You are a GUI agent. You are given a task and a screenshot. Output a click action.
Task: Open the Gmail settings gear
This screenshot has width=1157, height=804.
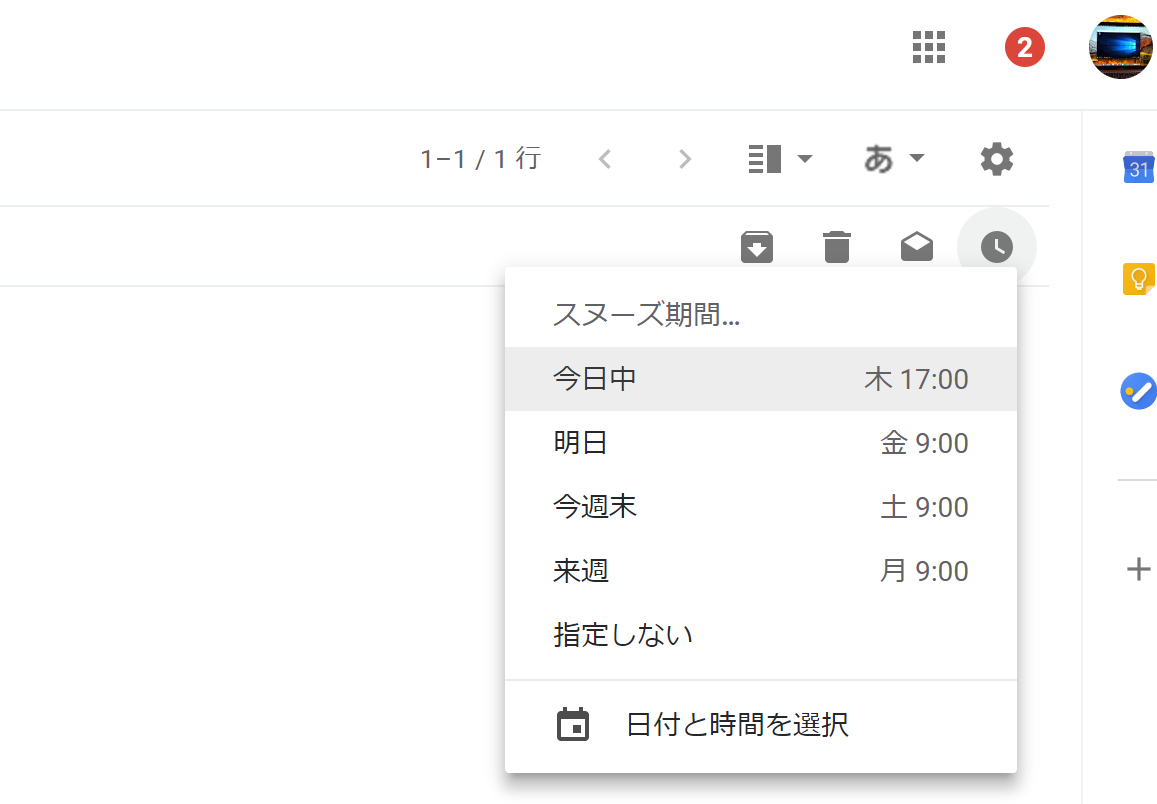(x=996, y=159)
